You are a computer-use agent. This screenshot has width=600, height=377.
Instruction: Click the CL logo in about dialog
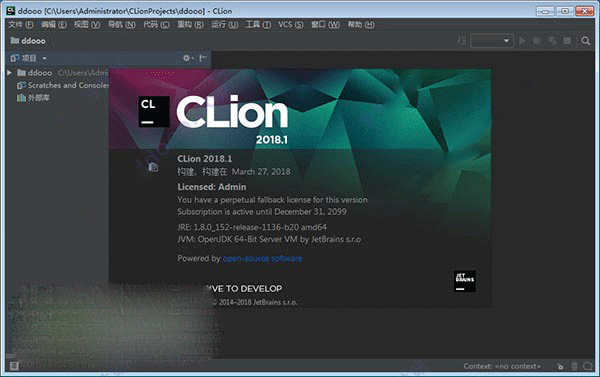click(154, 111)
